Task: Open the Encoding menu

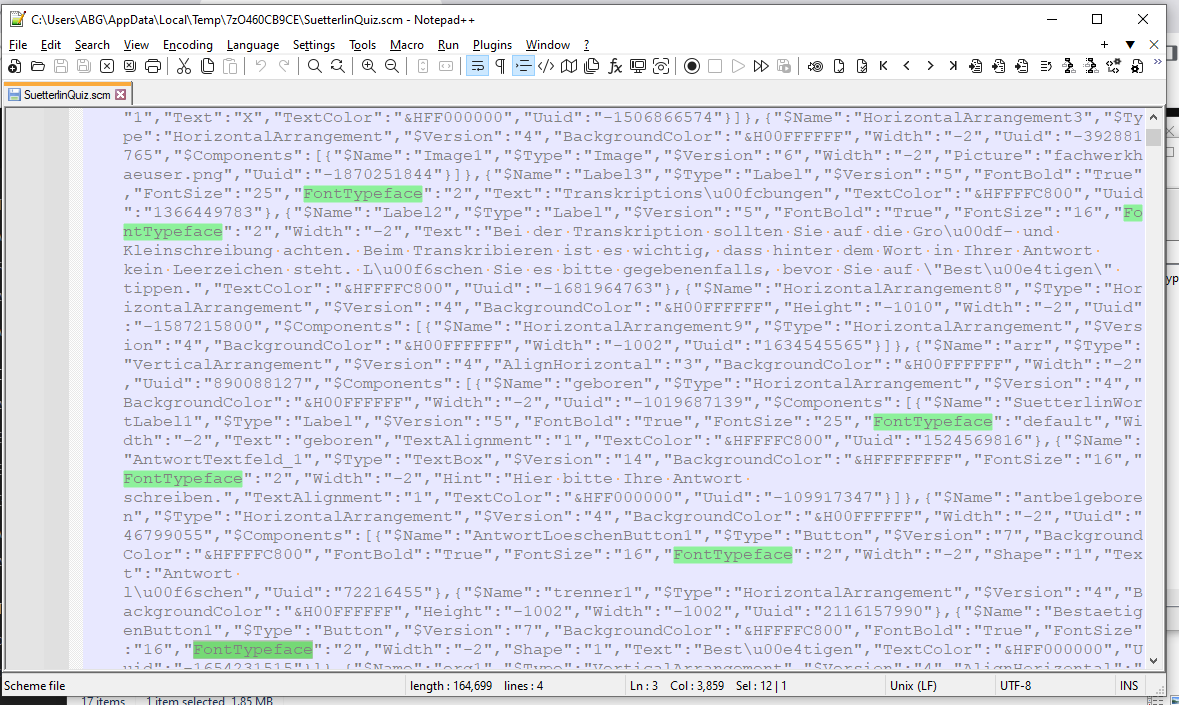Action: (x=188, y=45)
